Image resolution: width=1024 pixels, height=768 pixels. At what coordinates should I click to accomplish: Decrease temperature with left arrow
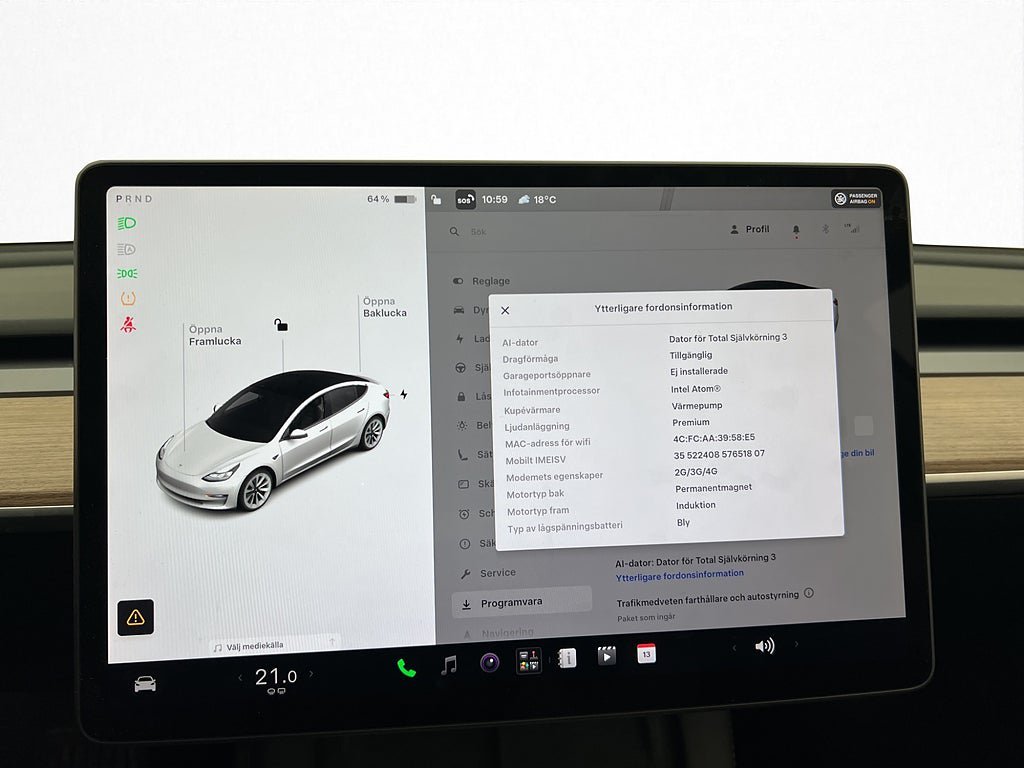coord(240,677)
